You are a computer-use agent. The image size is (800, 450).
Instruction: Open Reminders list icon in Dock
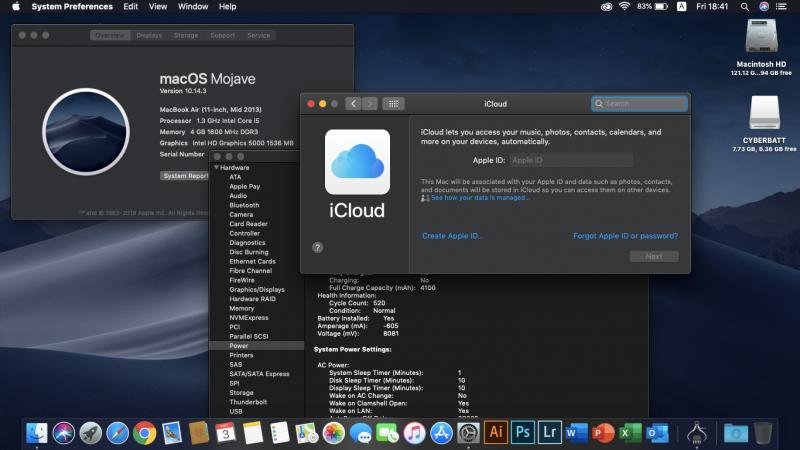tap(280, 433)
